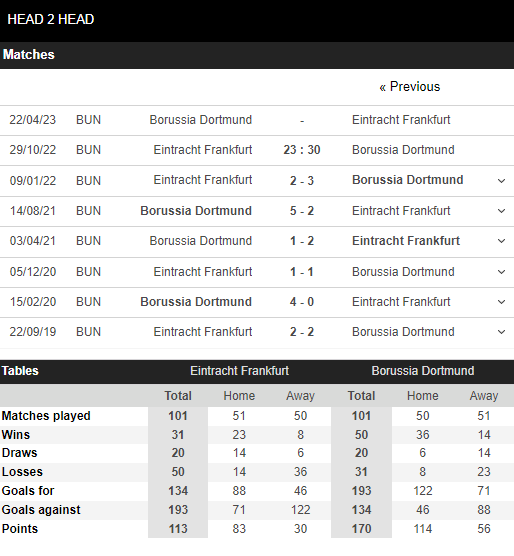Viewport: 514px width, 556px height.
Task: Expand the 05/12/20 match row chevron
Action: (501, 272)
